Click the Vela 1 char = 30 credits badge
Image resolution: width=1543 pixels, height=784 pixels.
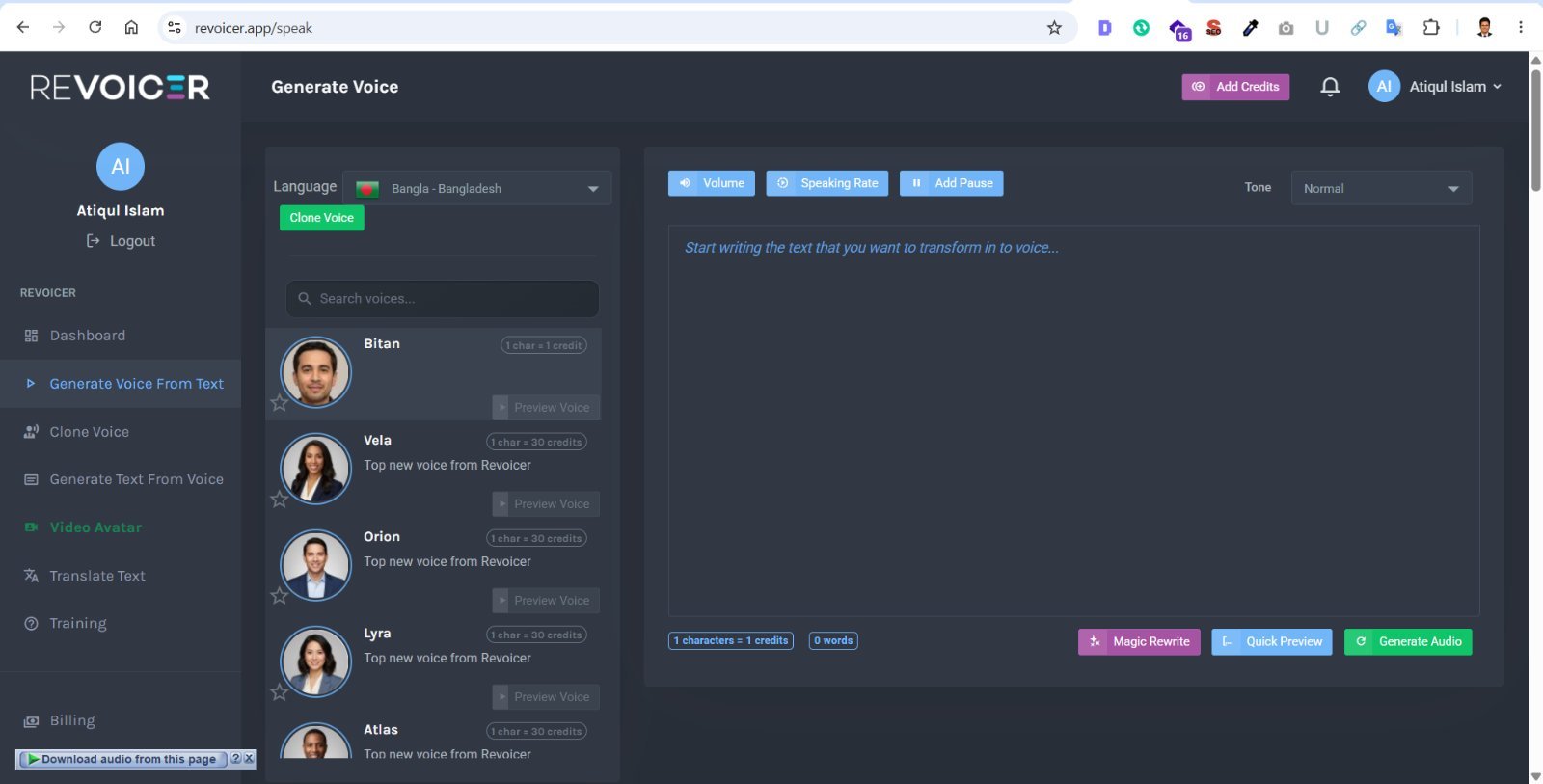[x=536, y=442]
